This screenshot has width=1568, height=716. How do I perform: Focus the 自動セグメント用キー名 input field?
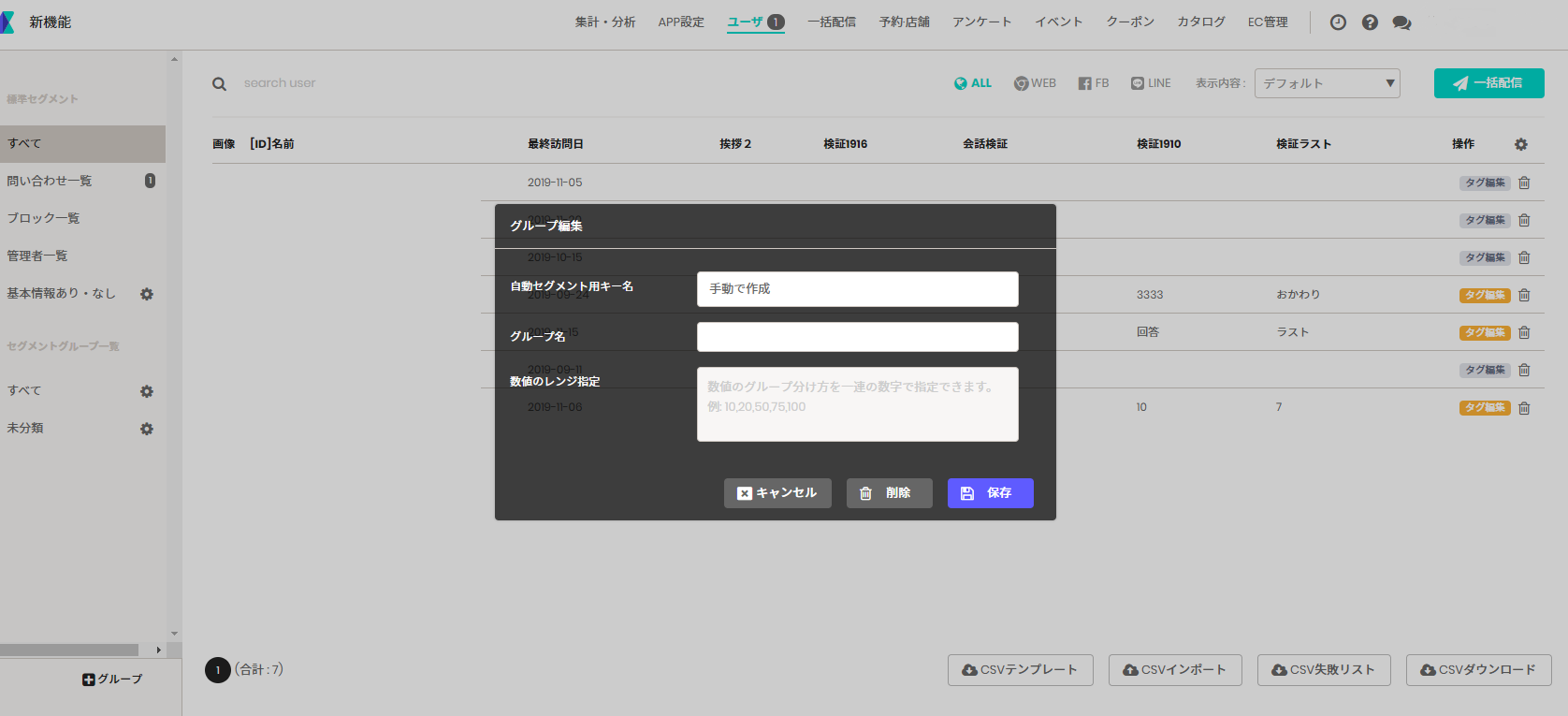858,289
